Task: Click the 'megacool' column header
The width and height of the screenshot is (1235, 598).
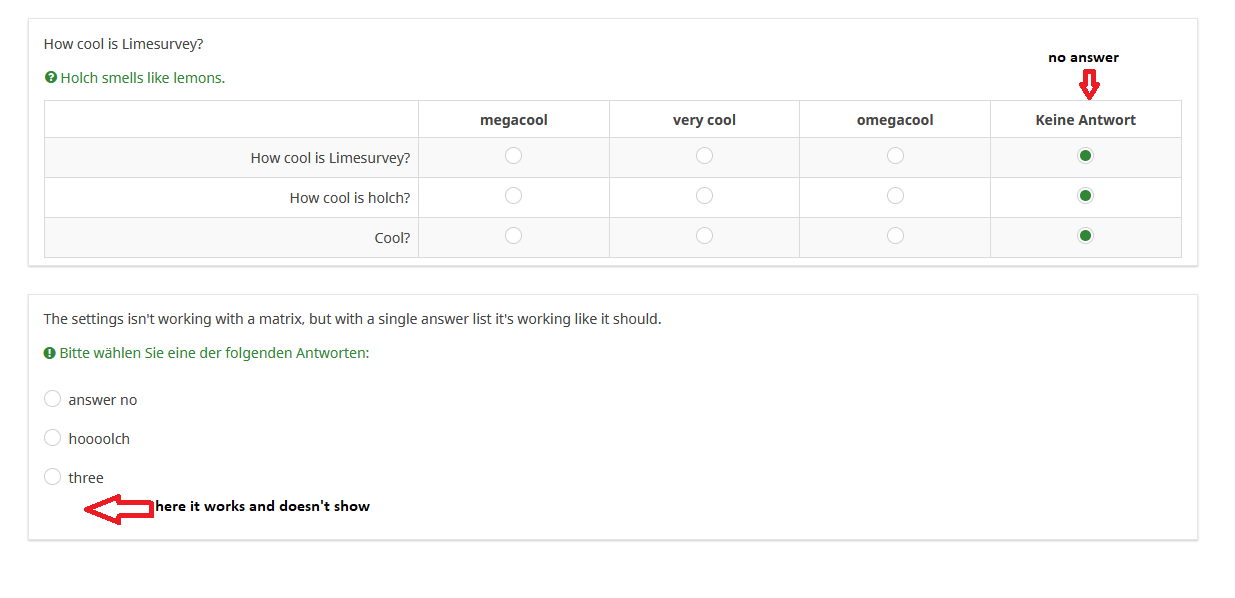Action: [x=514, y=120]
